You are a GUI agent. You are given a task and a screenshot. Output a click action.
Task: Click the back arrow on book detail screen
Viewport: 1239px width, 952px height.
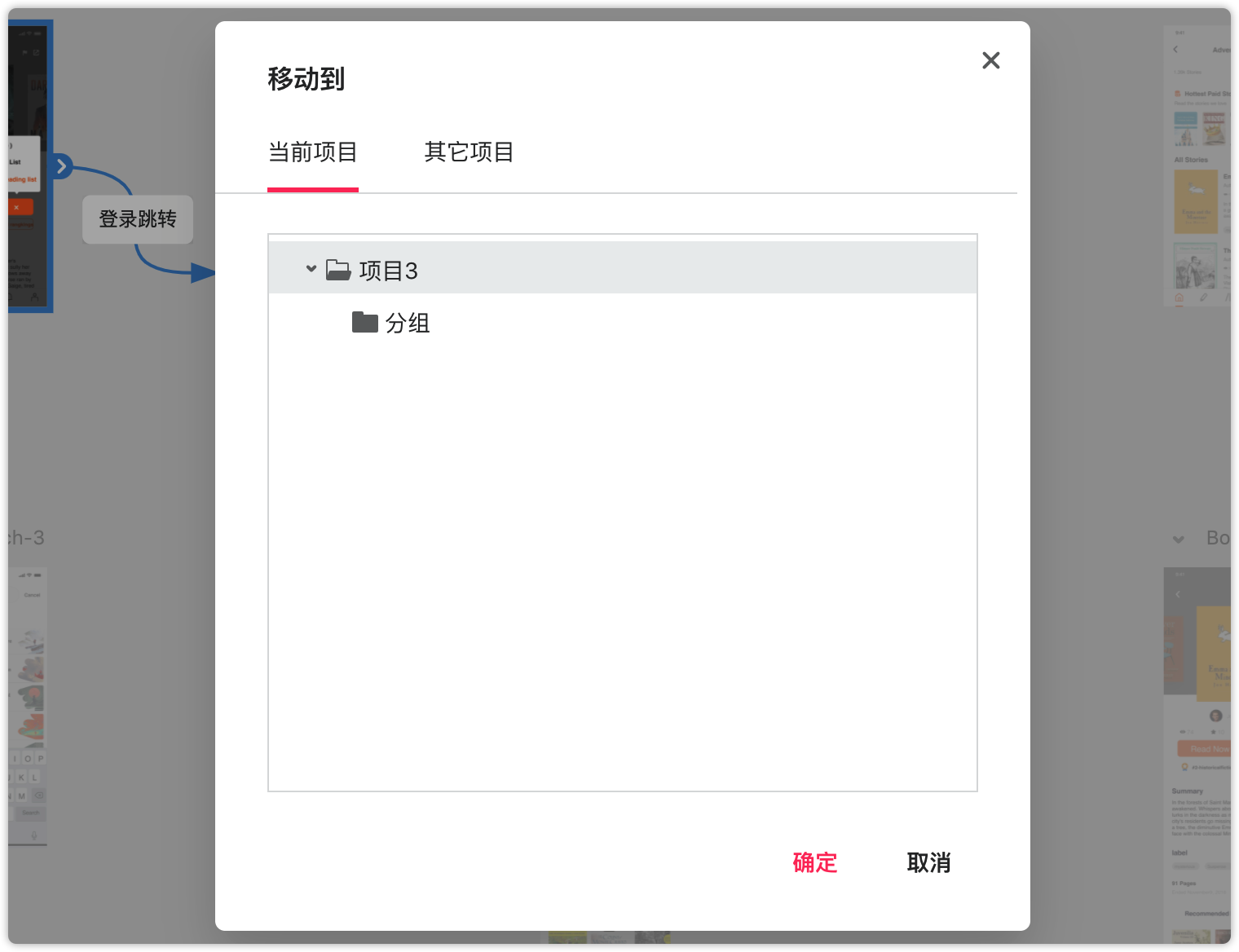[1178, 594]
